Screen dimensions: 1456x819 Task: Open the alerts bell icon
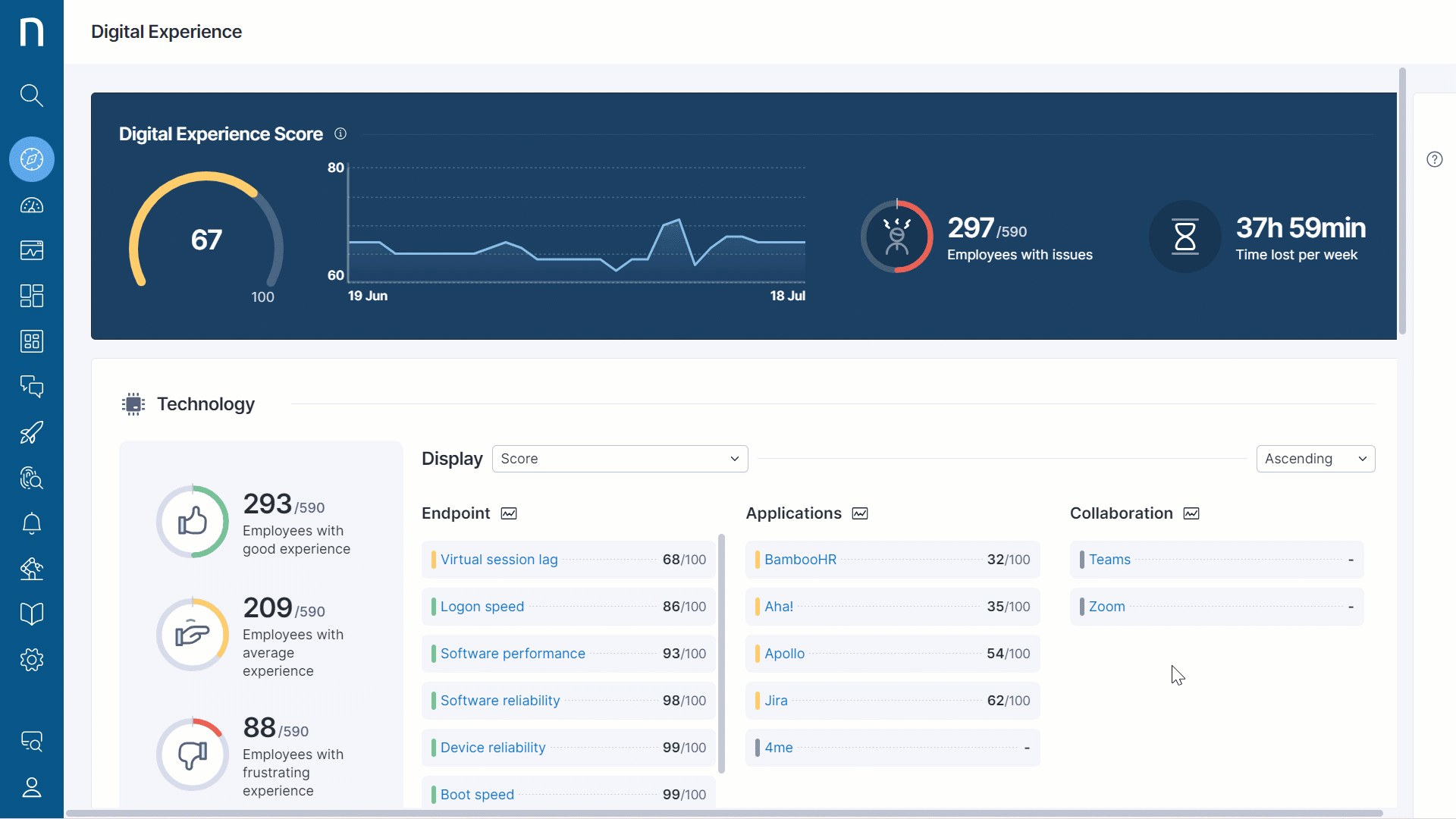click(31, 524)
